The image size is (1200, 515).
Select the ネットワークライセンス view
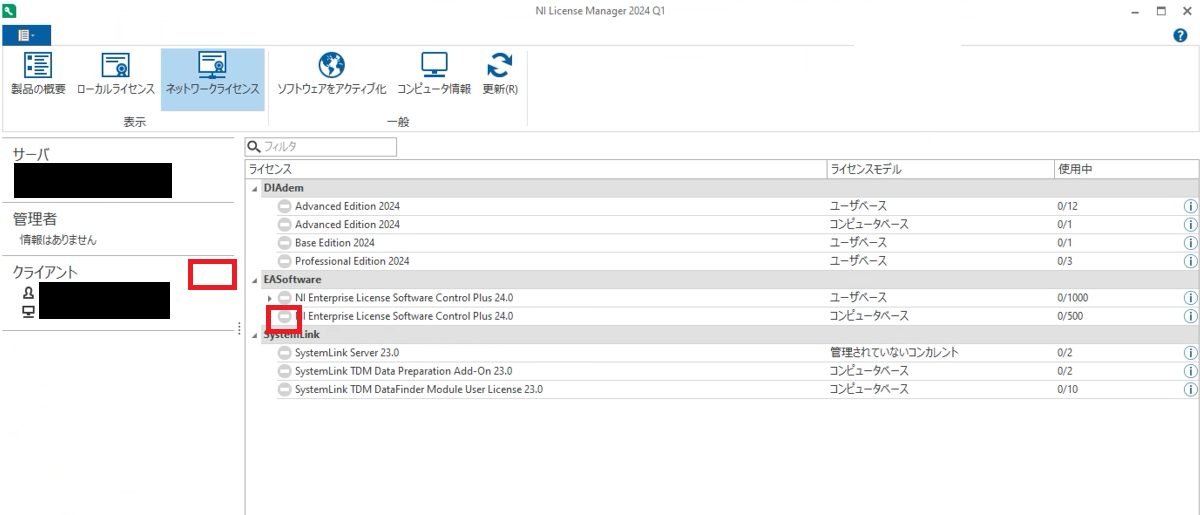coord(212,74)
